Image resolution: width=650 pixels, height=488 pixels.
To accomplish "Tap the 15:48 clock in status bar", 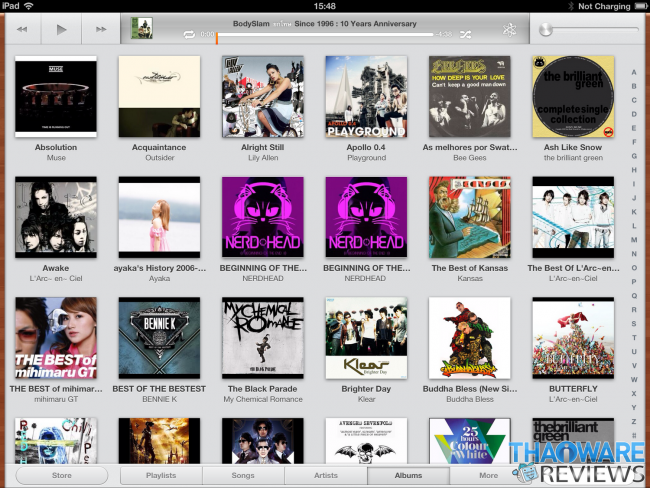I will pos(325,6).
